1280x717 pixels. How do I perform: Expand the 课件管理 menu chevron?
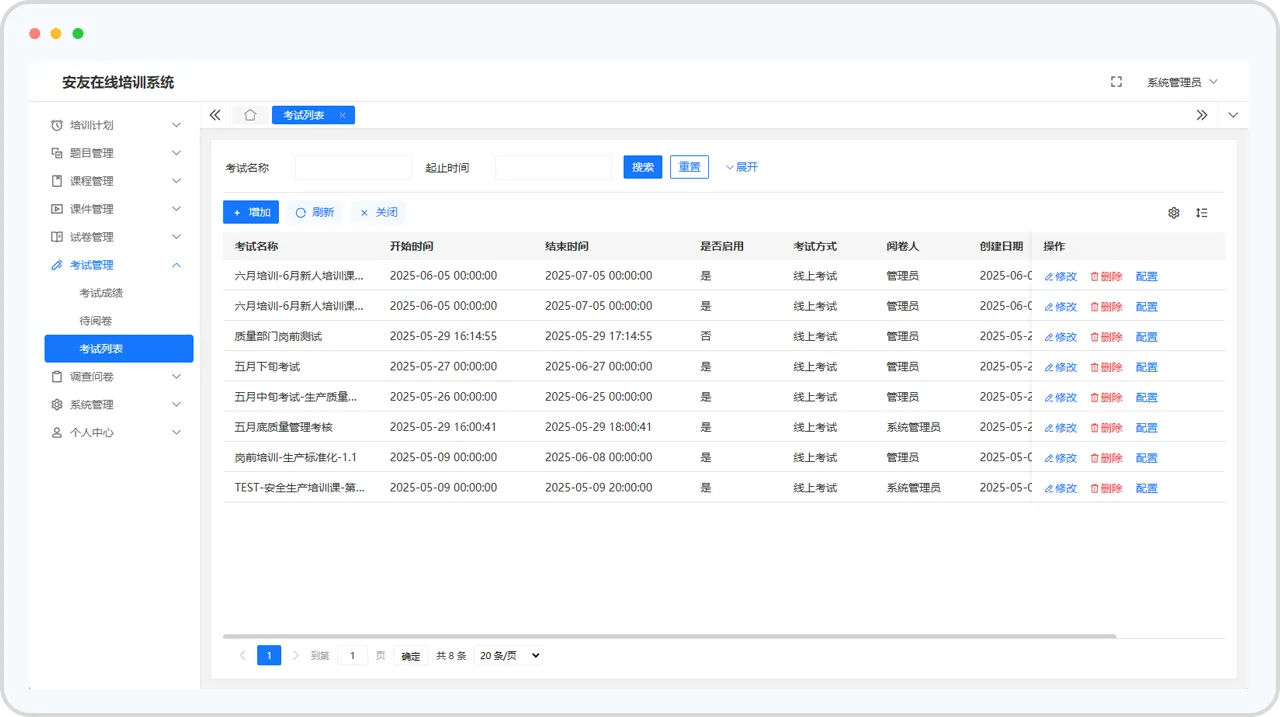[x=177, y=209]
